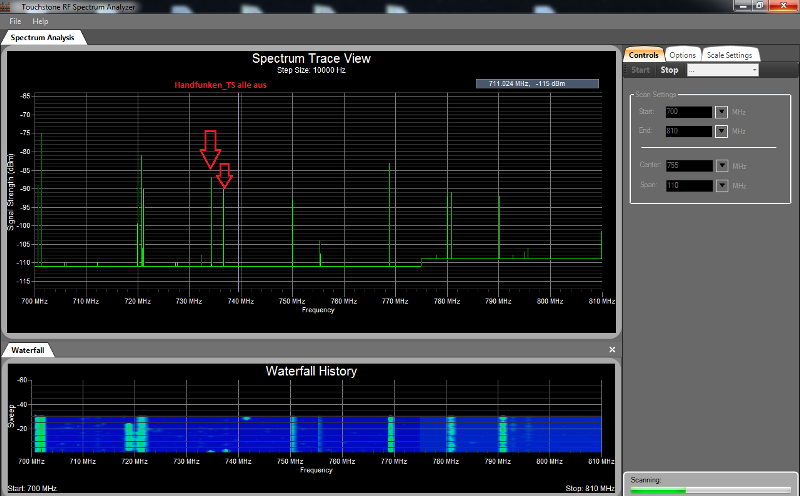Click the Signal Strength (dBm) axis label
The width and height of the screenshot is (800, 496).
[11, 192]
